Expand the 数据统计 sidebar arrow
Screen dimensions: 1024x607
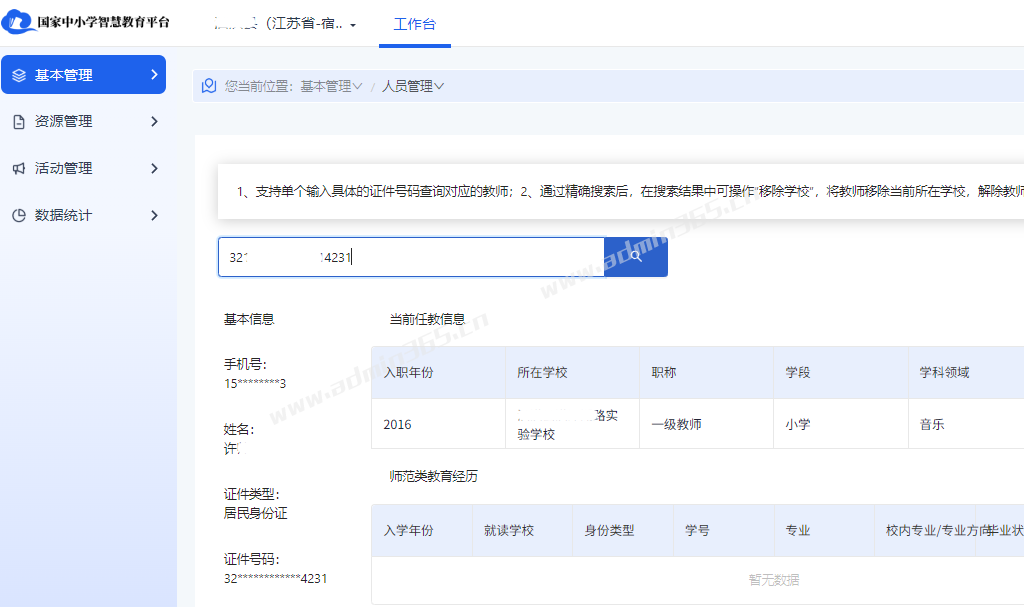click(x=154, y=216)
